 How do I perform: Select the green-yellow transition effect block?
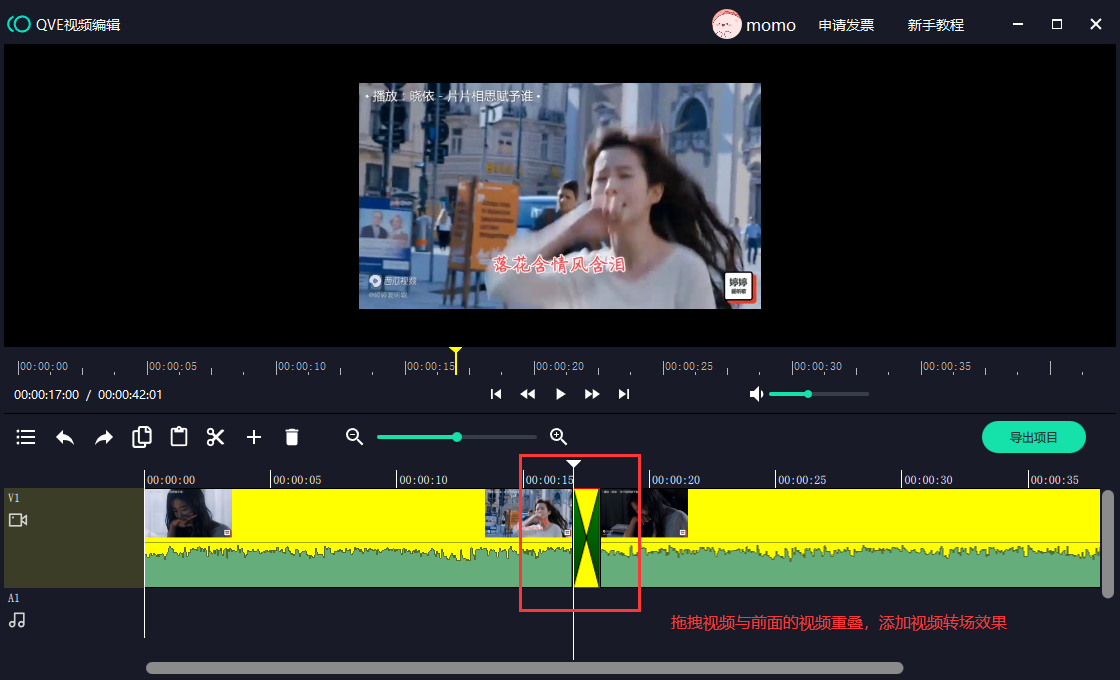click(x=586, y=538)
